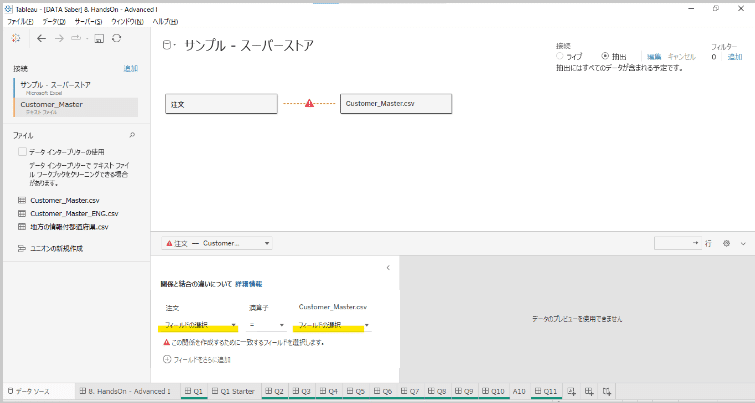Open the ヘルプ menu
This screenshot has height=403, width=755.
165,22
